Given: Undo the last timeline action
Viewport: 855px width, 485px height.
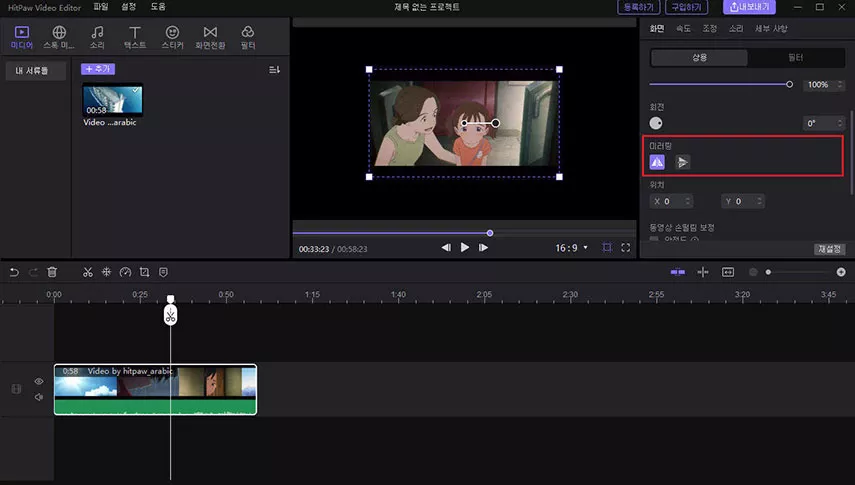Looking at the screenshot, I should (x=14, y=272).
